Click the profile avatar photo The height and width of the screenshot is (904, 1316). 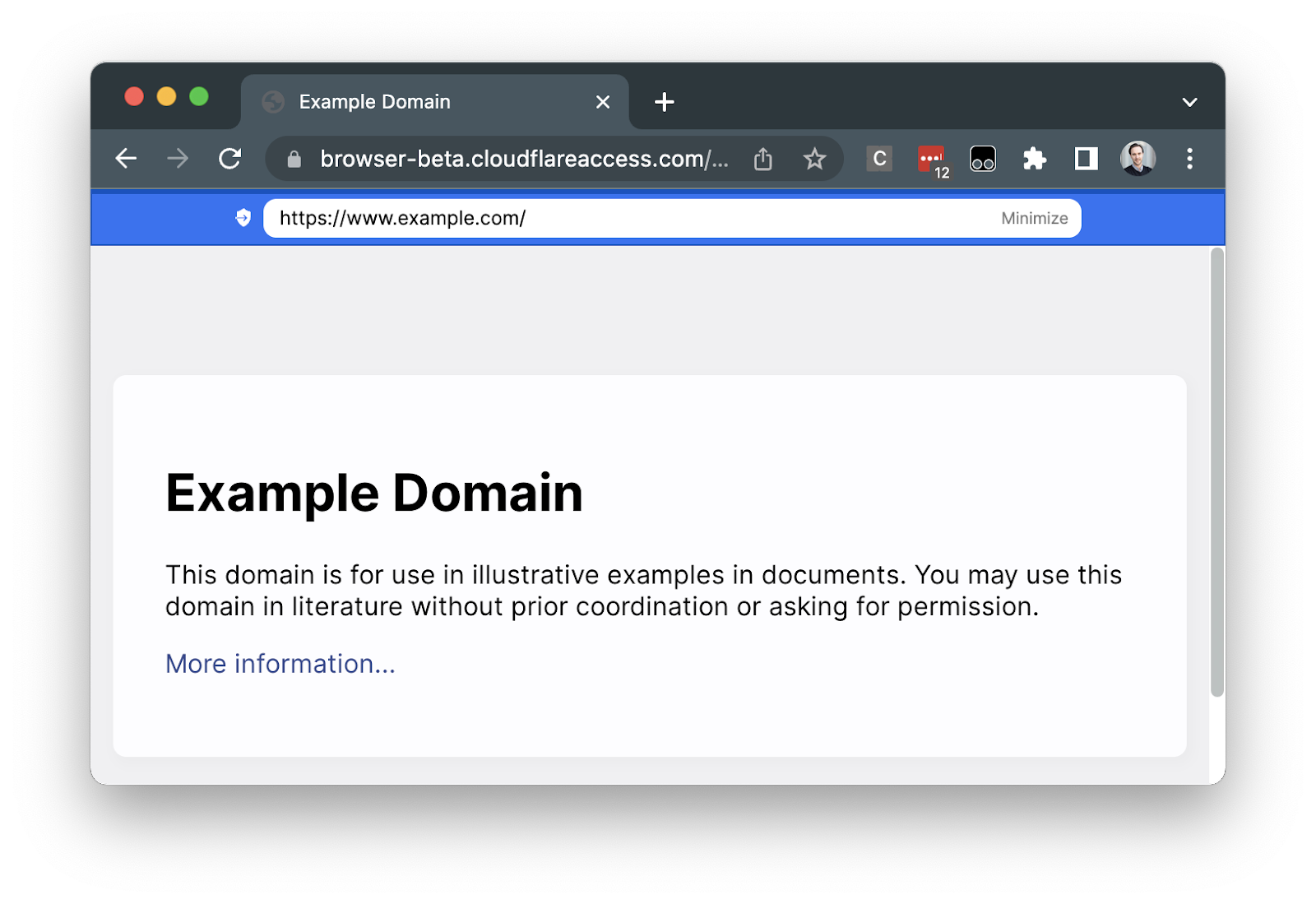tap(1138, 159)
